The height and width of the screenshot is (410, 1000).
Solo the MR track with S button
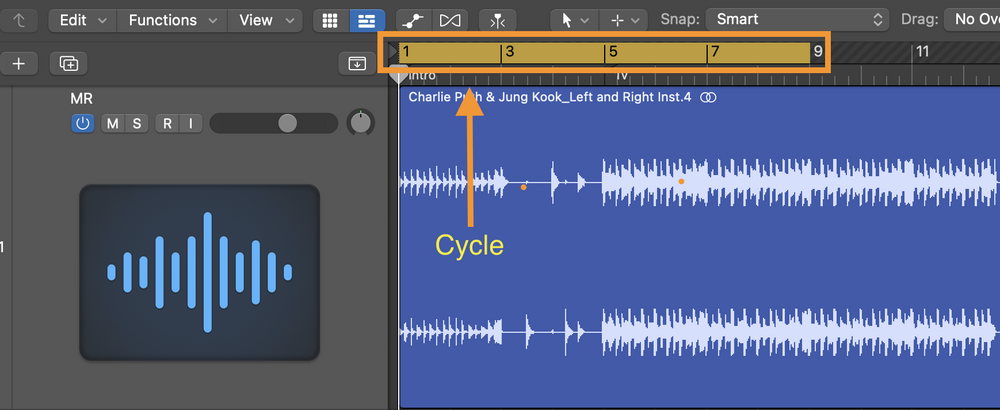pos(137,123)
